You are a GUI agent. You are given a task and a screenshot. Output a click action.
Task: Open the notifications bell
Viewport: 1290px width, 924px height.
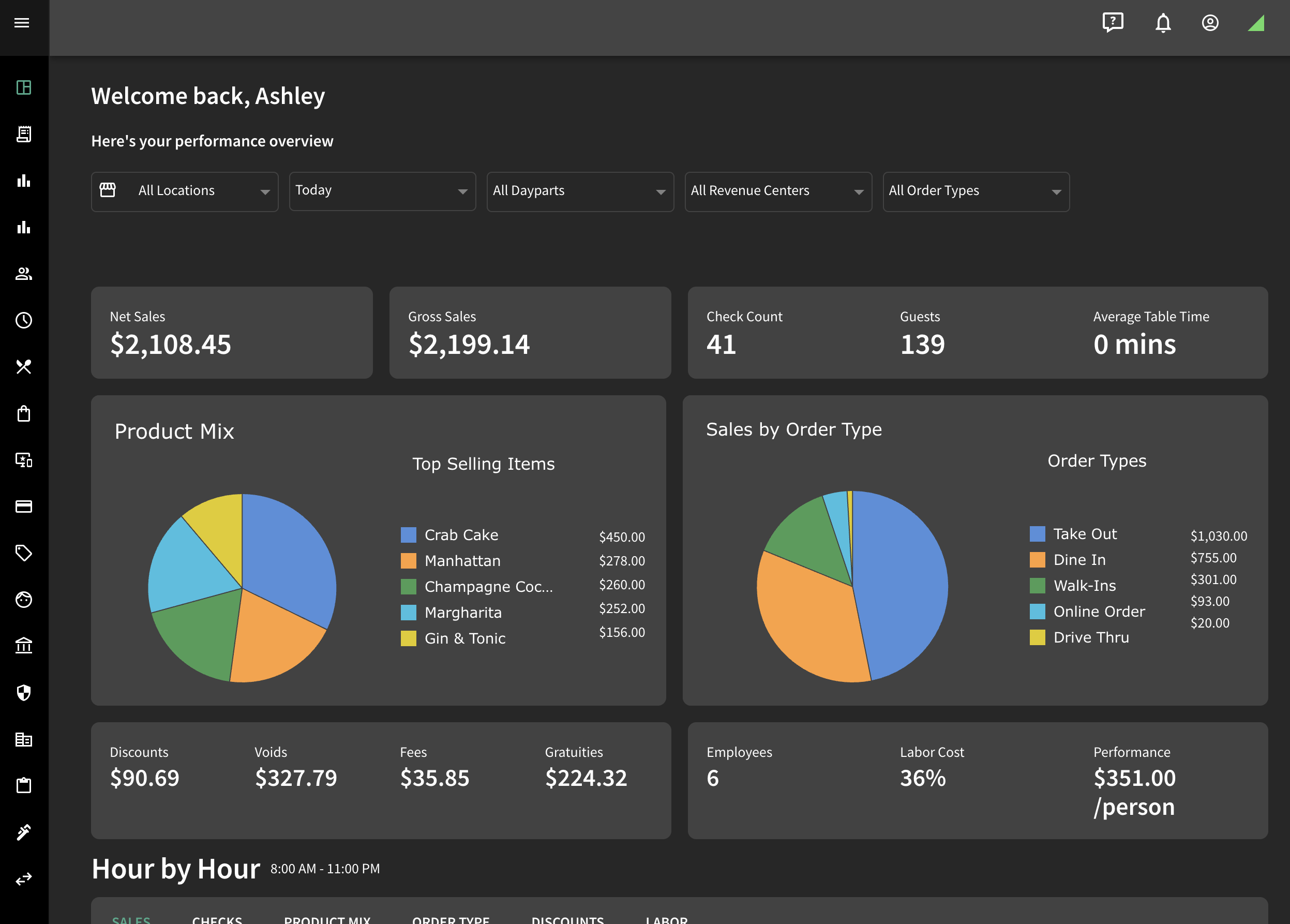coord(1163,23)
